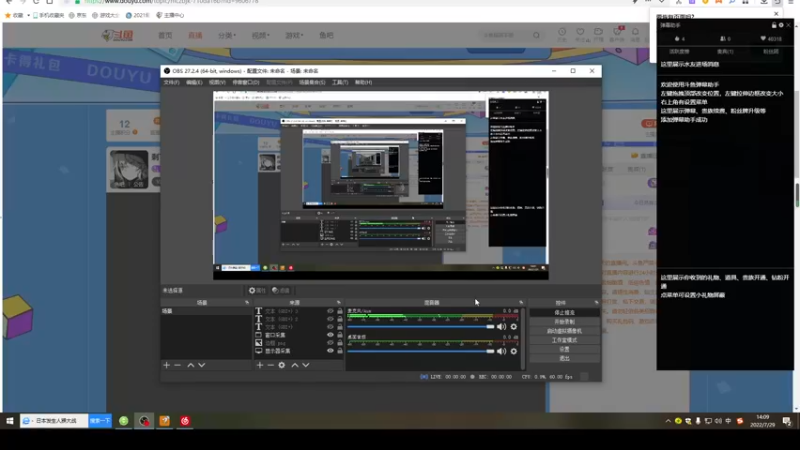Image resolution: width=800 pixels, height=450 pixels.
Task: Open the follow heart icon on Douyu header
Action: pos(580,34)
